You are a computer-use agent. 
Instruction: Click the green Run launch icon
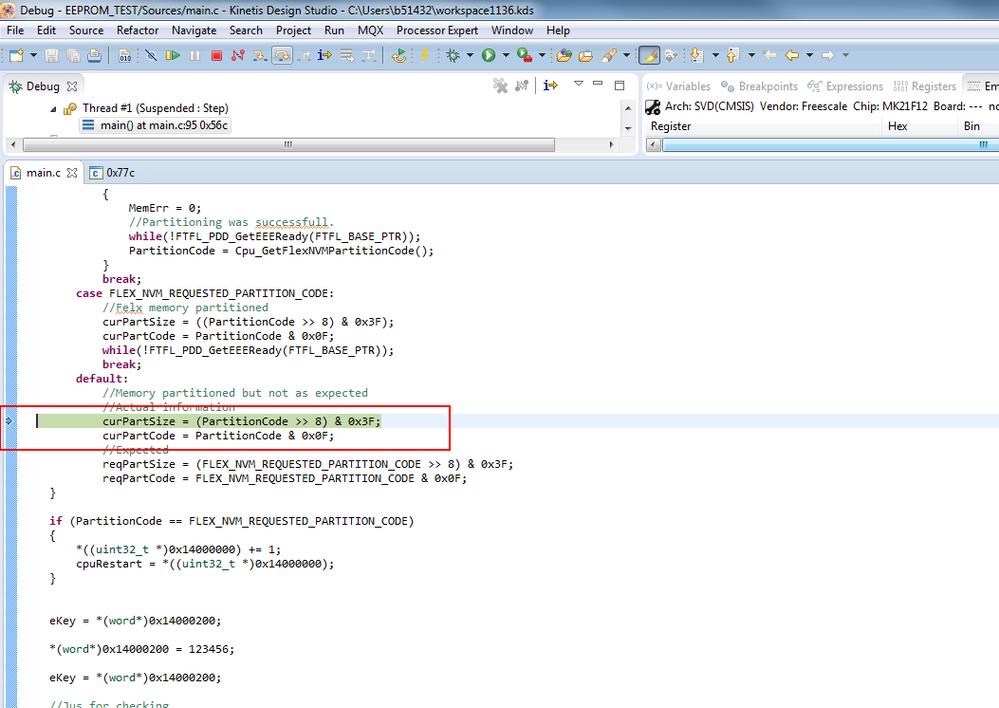tap(489, 56)
